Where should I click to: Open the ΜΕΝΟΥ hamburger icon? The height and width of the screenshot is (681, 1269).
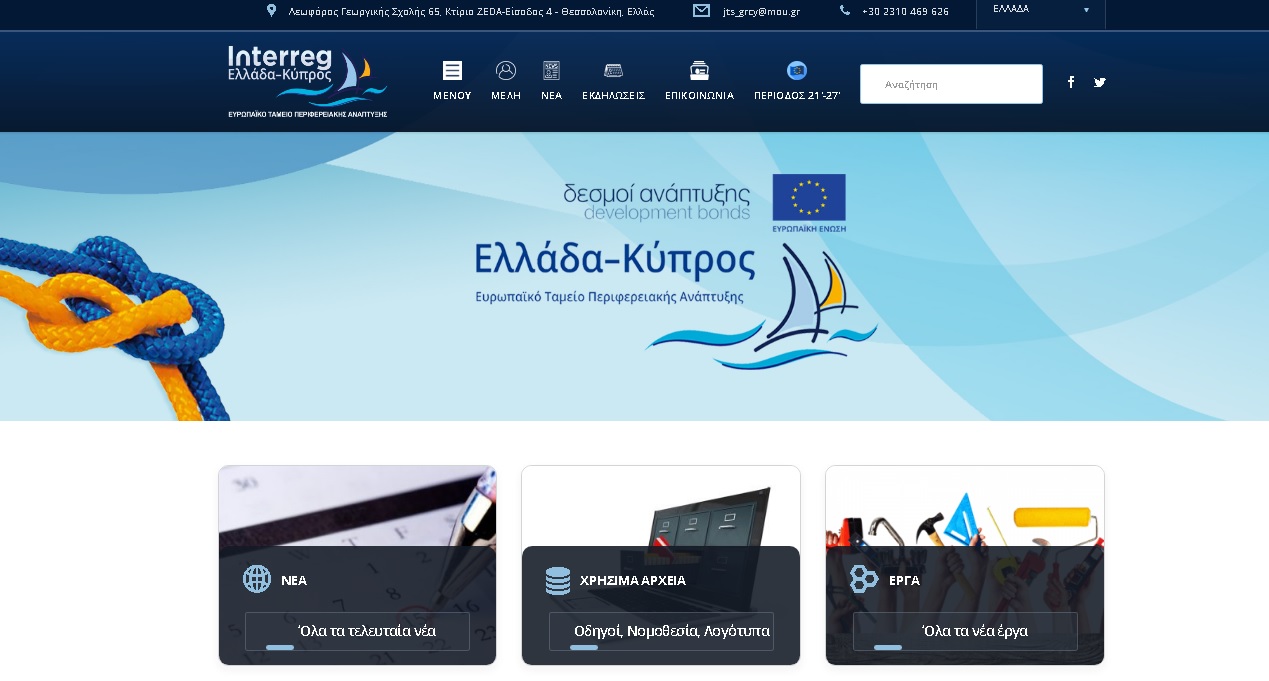tap(452, 70)
